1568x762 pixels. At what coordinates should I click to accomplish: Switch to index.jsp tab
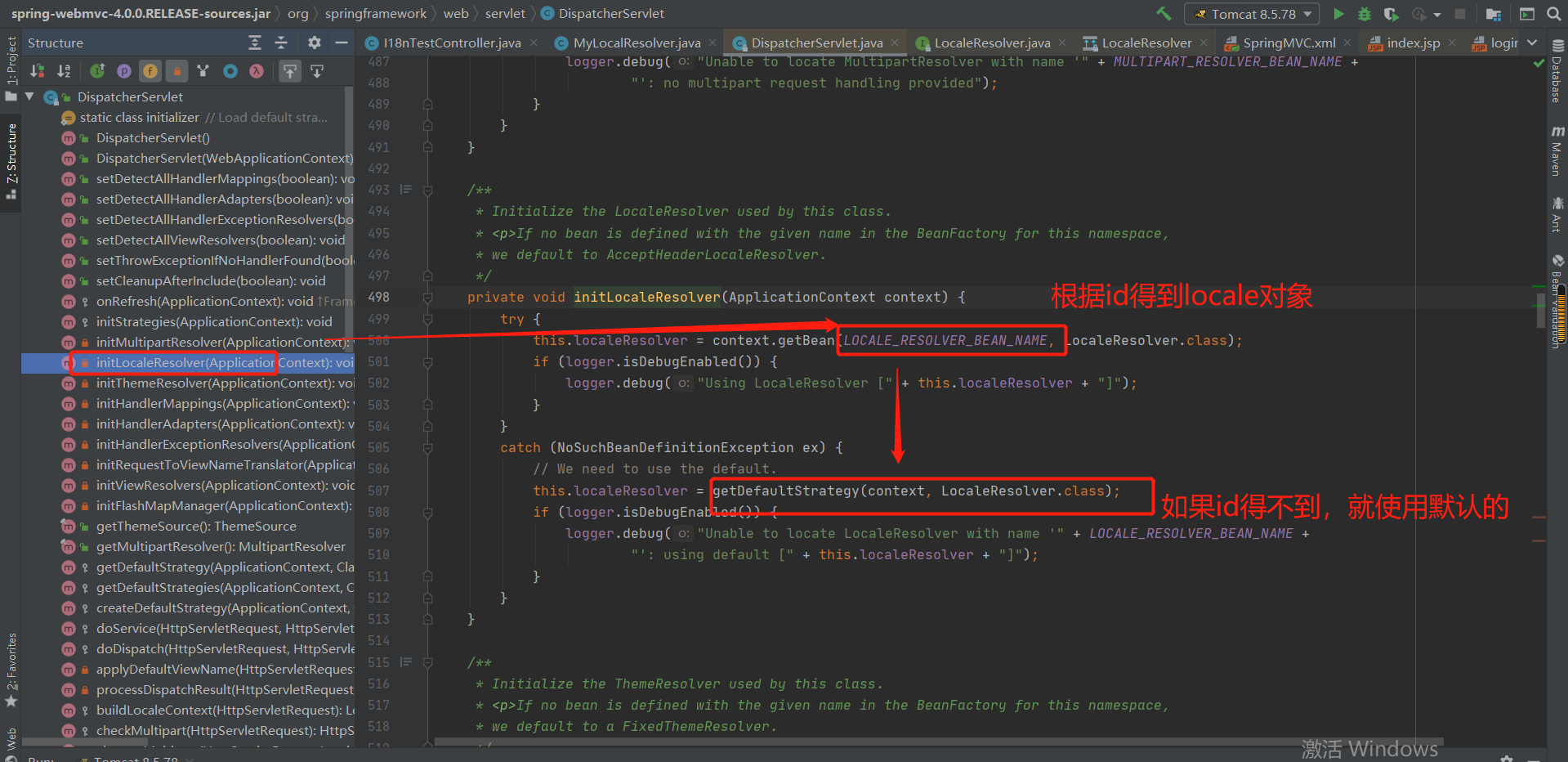pos(1413,43)
